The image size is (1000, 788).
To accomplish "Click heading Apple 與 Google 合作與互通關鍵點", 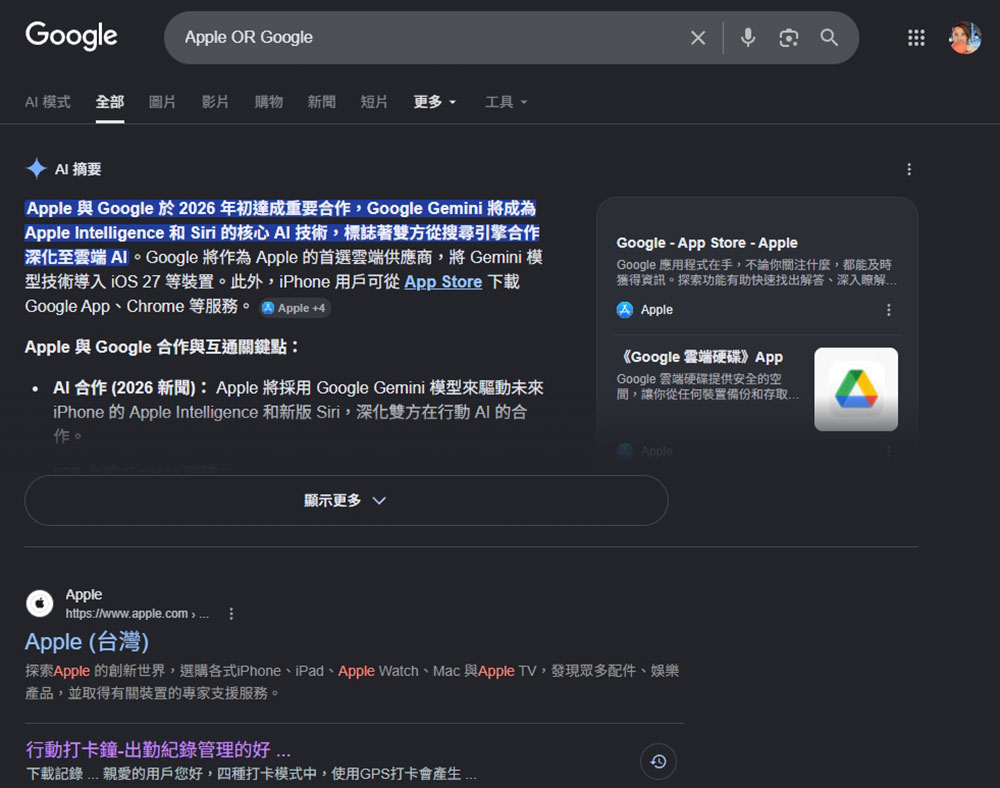I will [x=162, y=347].
